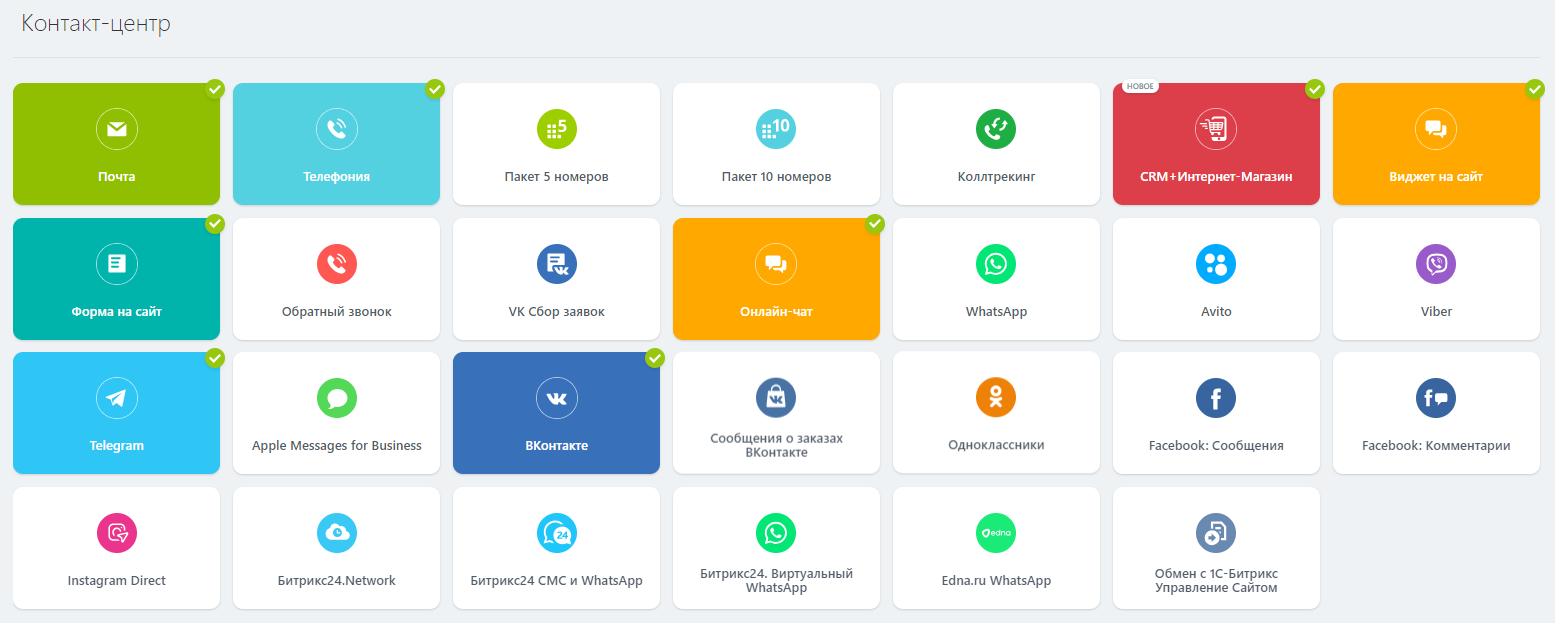Click the Telegram paper plane icon
This screenshot has height=623, width=1555.
[x=116, y=398]
